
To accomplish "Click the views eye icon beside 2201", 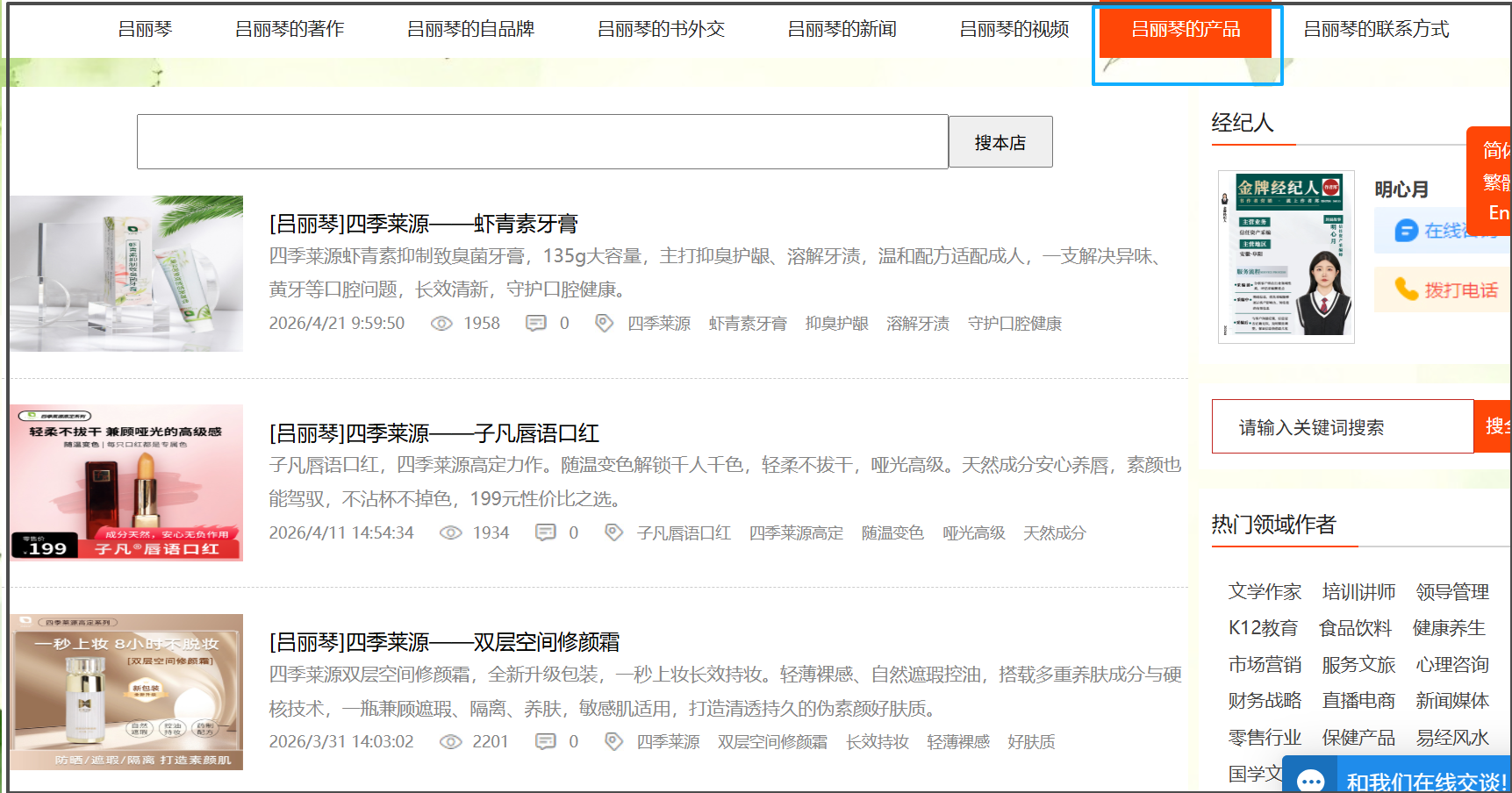I will (450, 742).
